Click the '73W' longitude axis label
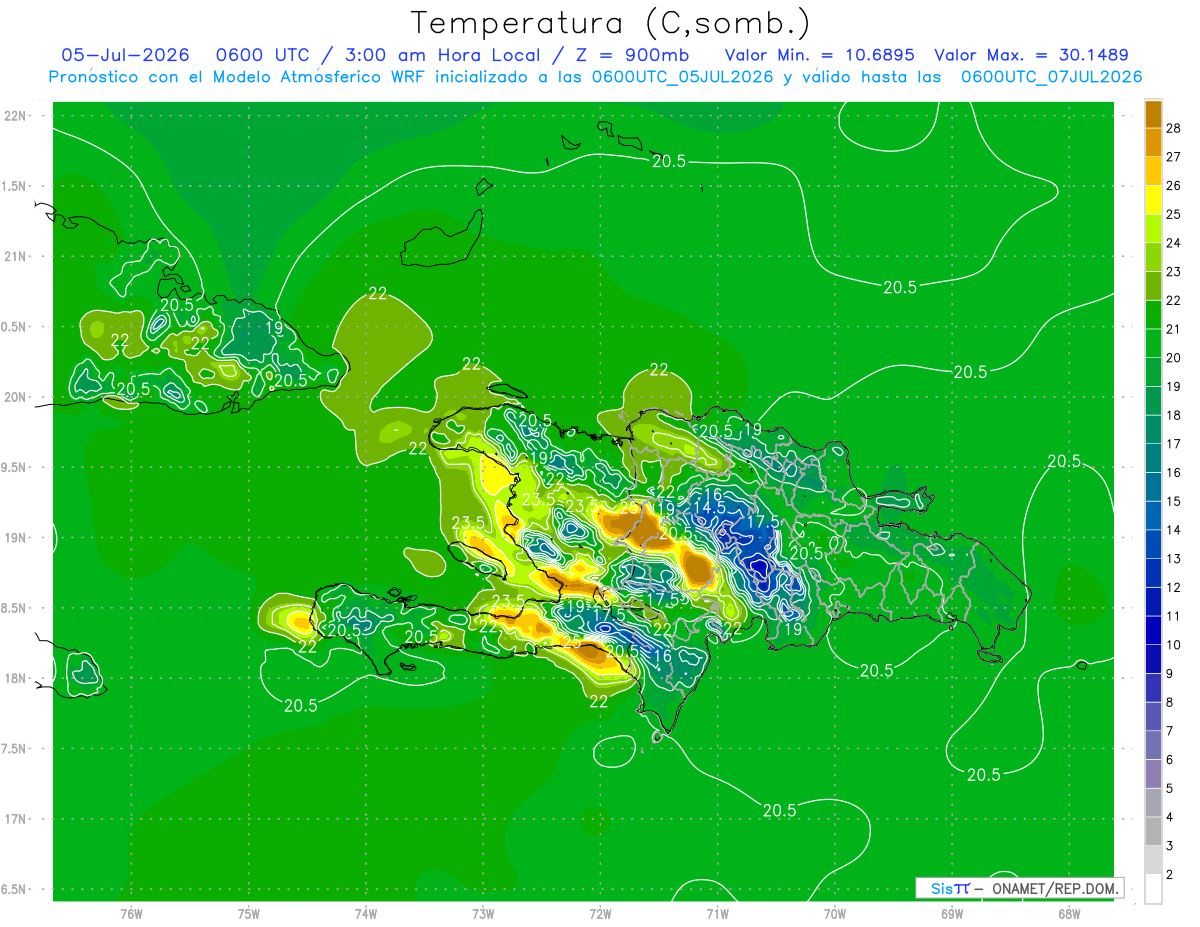The height and width of the screenshot is (927, 1200). pyautogui.click(x=483, y=914)
